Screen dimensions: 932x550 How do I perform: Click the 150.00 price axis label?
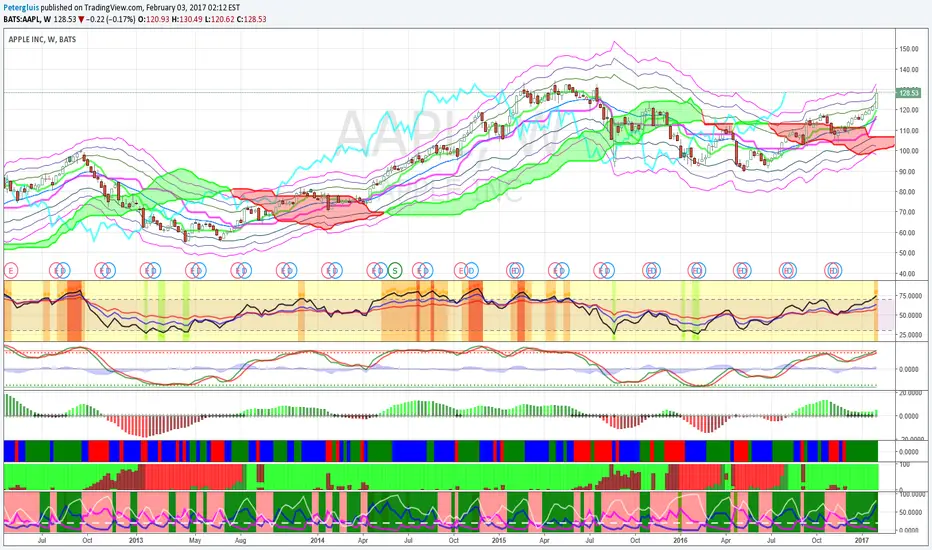[x=909, y=49]
